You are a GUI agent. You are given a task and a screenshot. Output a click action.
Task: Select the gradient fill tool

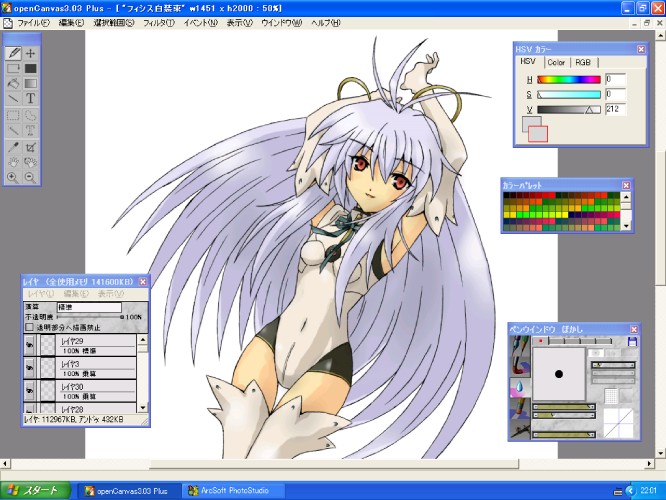click(30, 83)
